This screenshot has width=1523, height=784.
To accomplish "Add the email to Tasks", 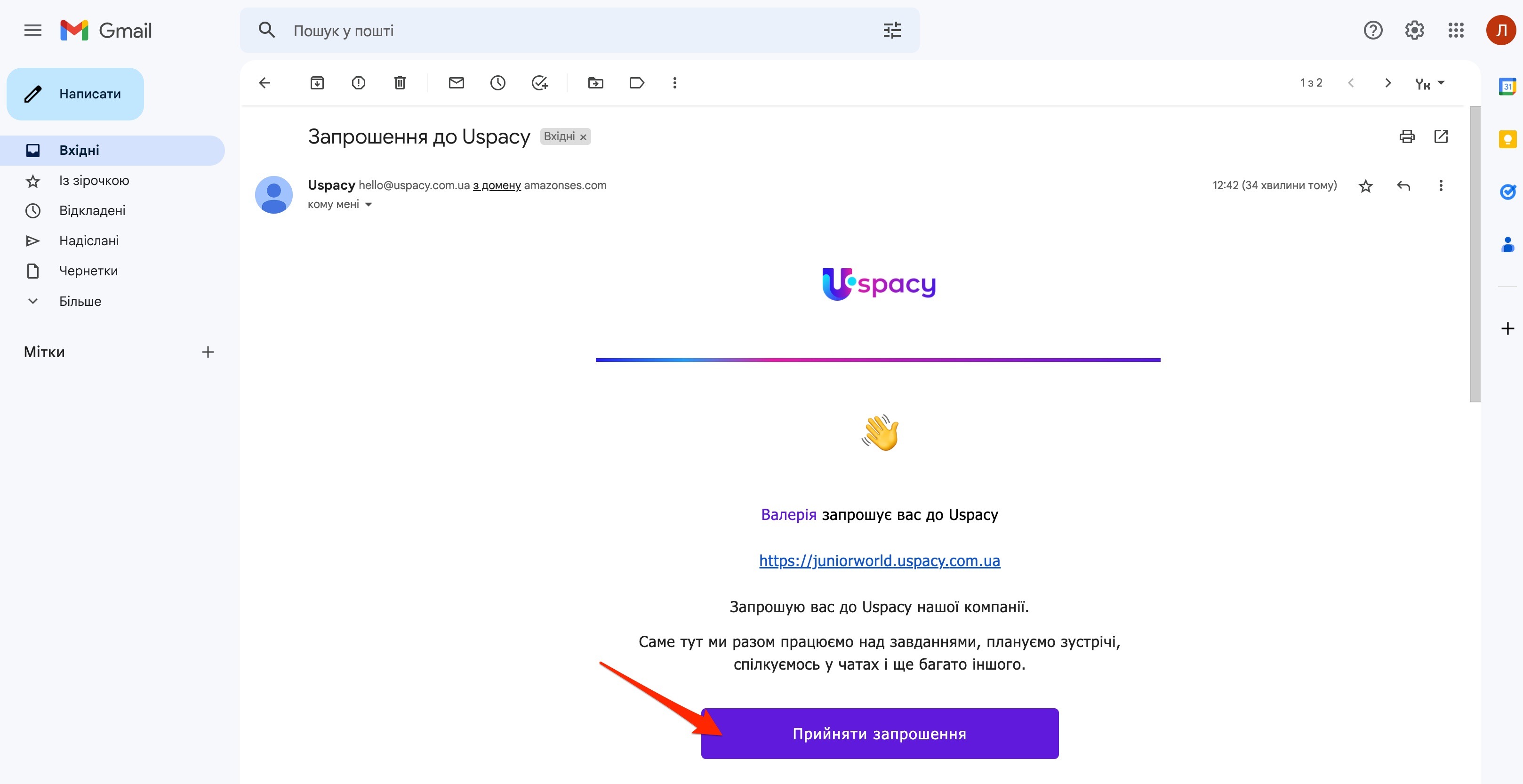I will point(539,83).
